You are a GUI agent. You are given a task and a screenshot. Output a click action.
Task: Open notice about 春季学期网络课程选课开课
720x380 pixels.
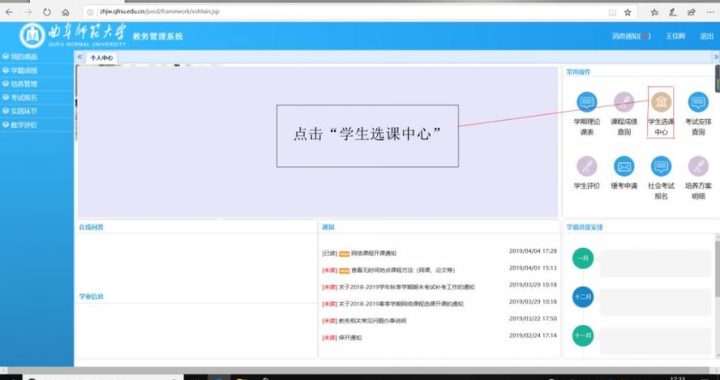[401, 304]
